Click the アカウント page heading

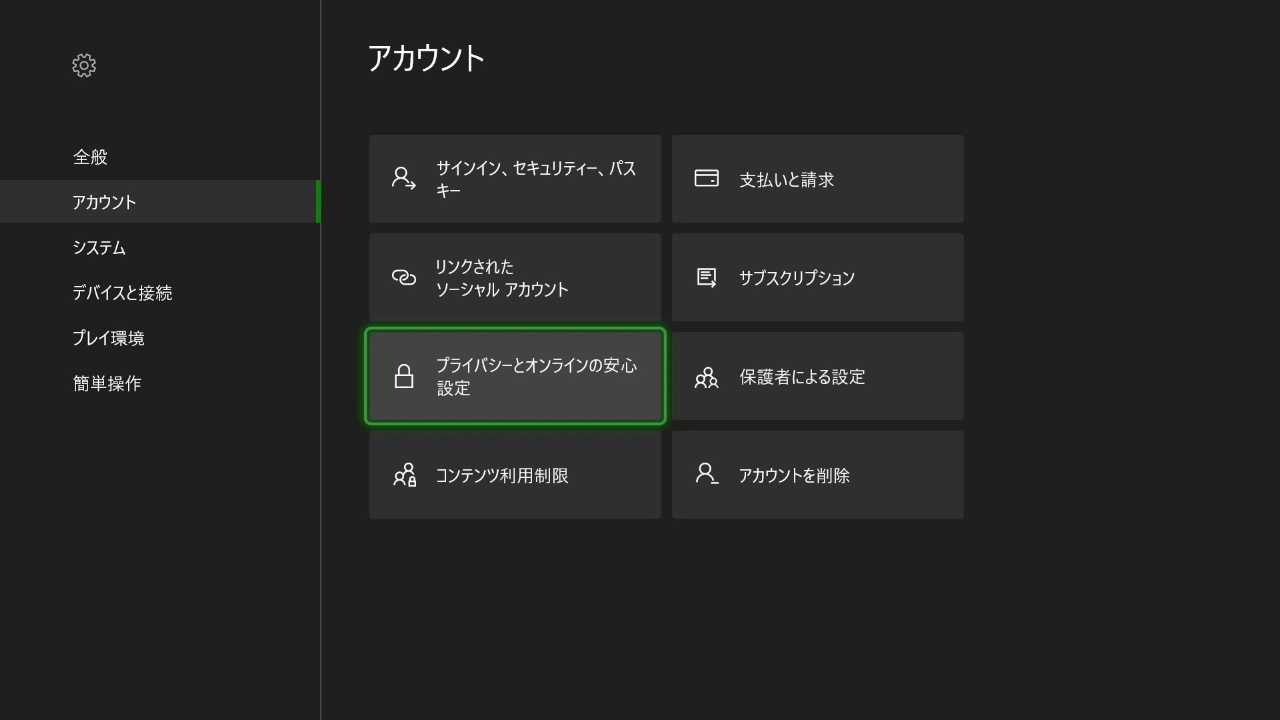tap(426, 59)
